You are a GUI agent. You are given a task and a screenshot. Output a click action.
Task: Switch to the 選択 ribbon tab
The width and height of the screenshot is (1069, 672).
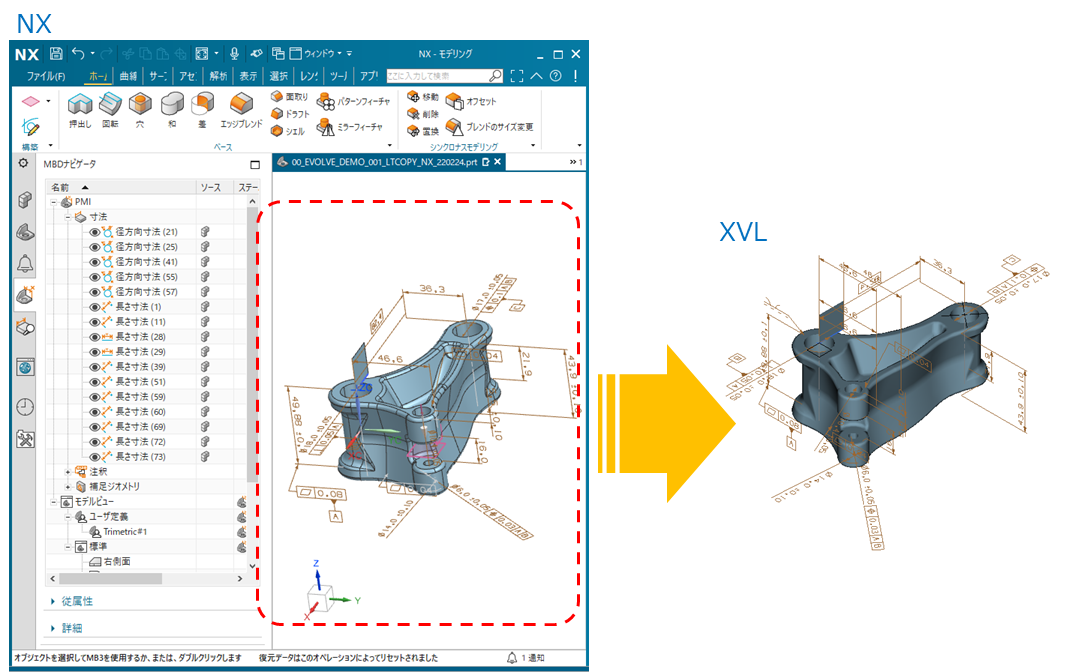(278, 76)
